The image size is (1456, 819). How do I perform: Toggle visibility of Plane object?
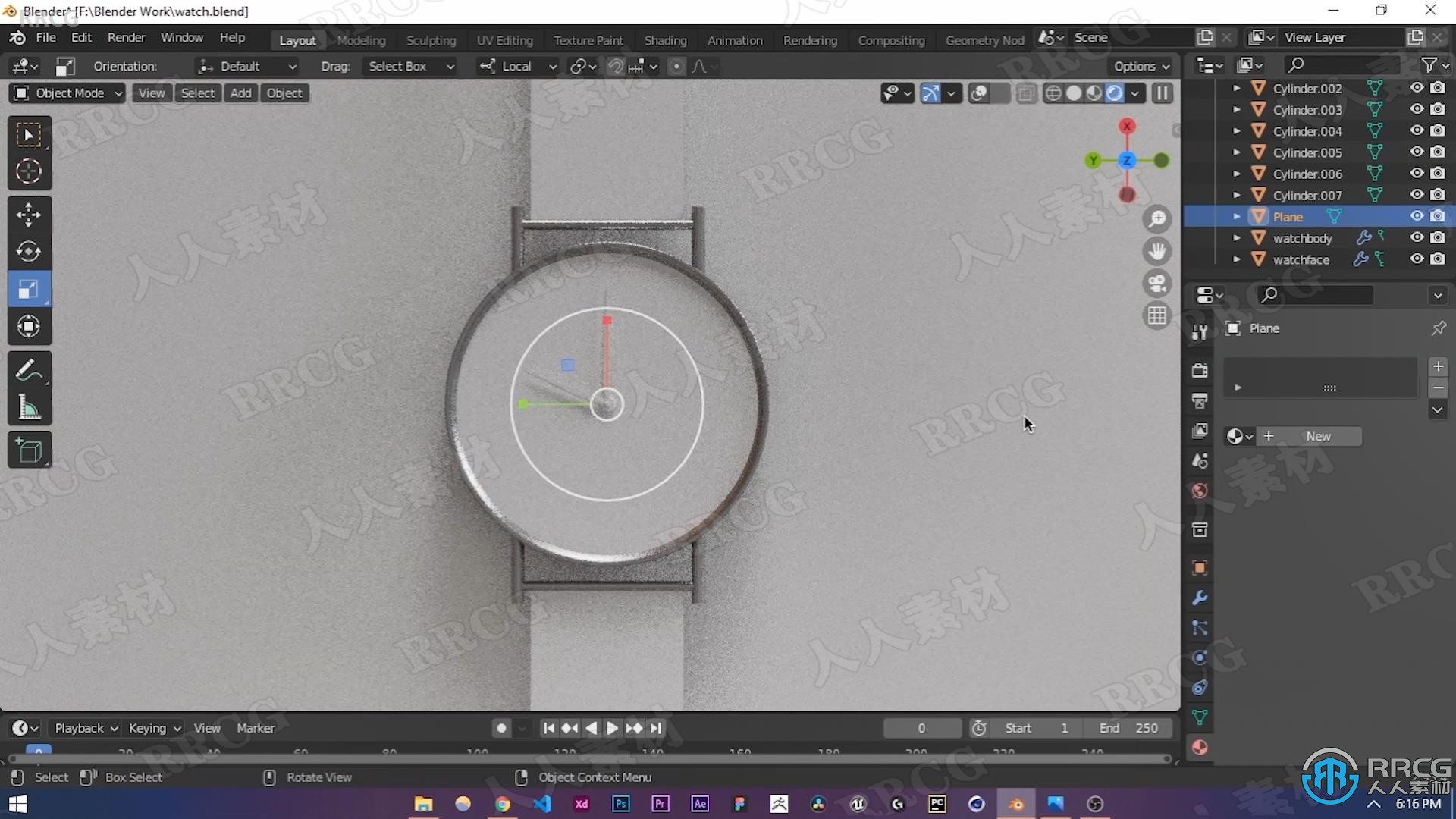click(1414, 216)
